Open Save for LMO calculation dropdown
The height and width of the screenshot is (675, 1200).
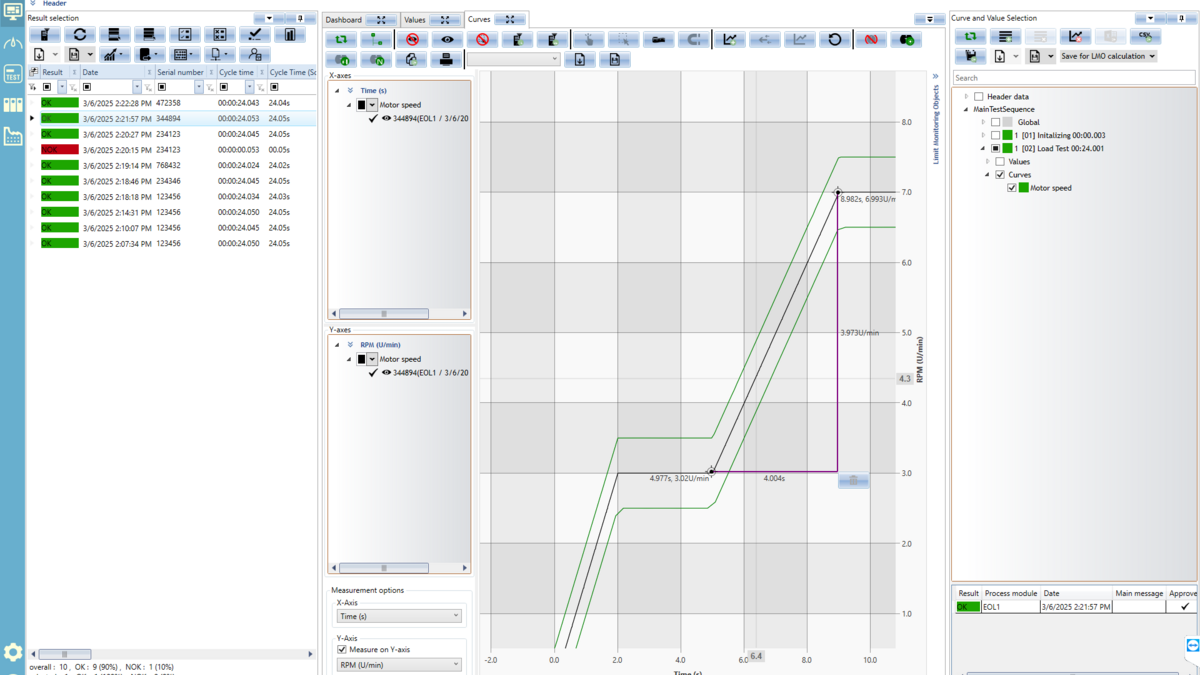point(1108,56)
